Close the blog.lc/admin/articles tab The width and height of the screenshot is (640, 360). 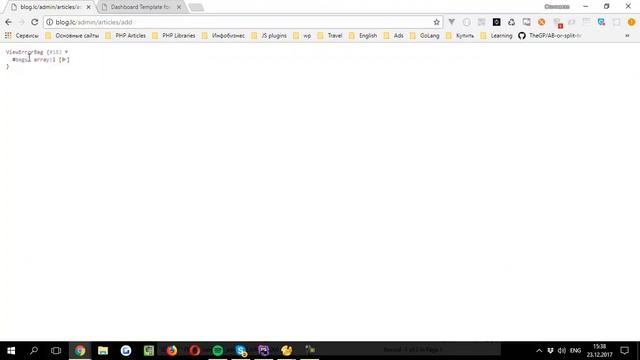coord(89,7)
